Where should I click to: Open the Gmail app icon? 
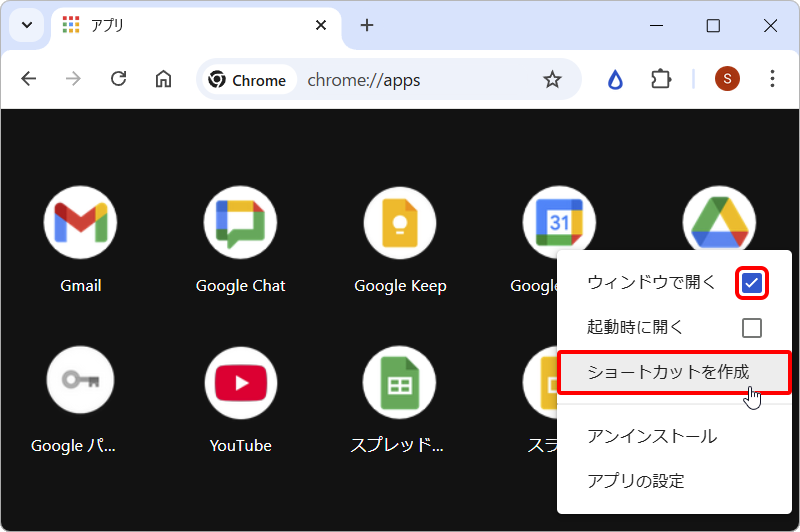click(80, 222)
